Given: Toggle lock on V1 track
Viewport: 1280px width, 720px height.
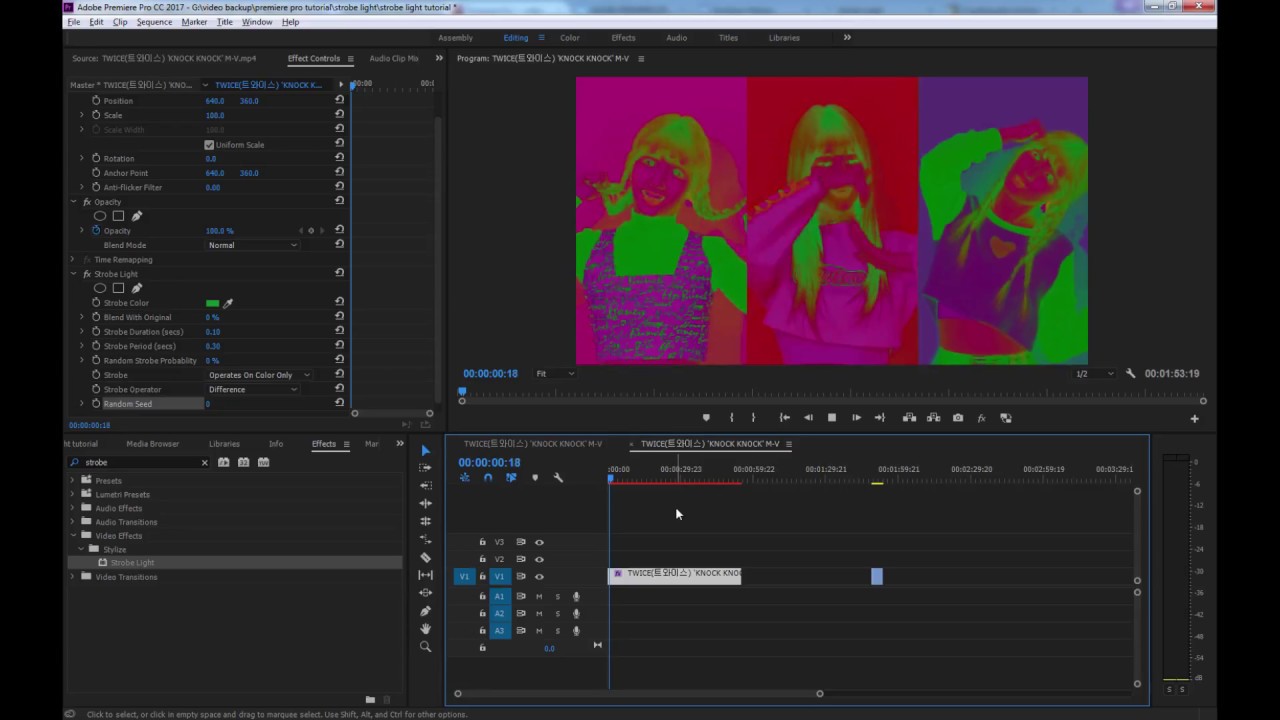Looking at the screenshot, I should pos(482,577).
